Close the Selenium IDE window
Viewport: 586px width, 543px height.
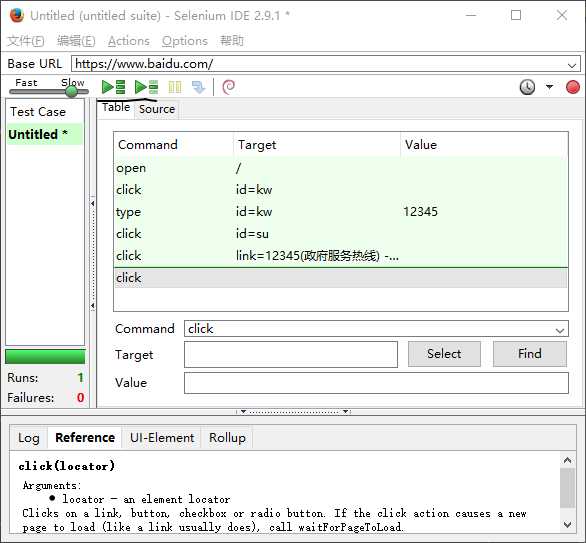click(562, 15)
